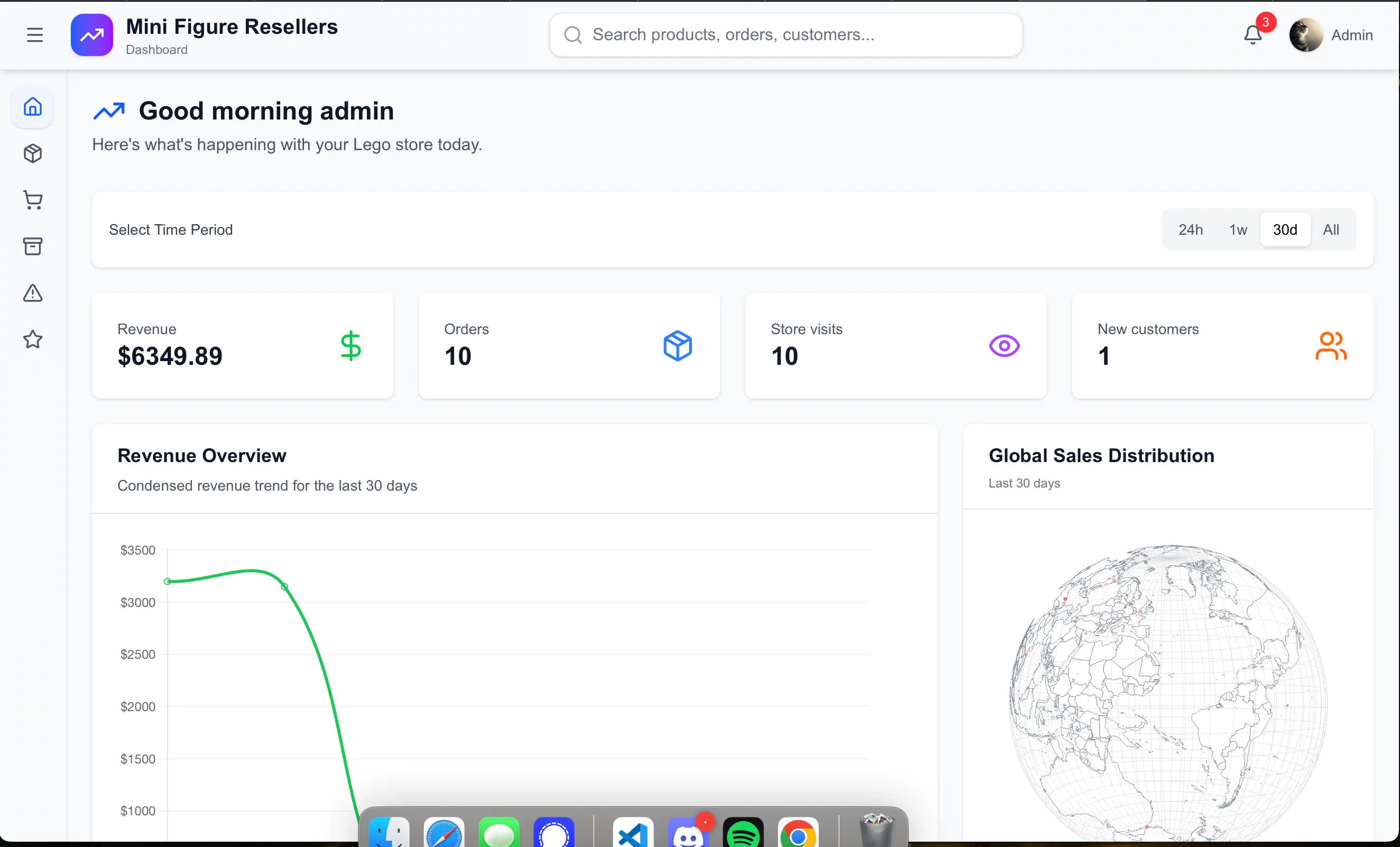Screen dimensions: 1400x847
Task: Select the All time period
Action: 1331,229
